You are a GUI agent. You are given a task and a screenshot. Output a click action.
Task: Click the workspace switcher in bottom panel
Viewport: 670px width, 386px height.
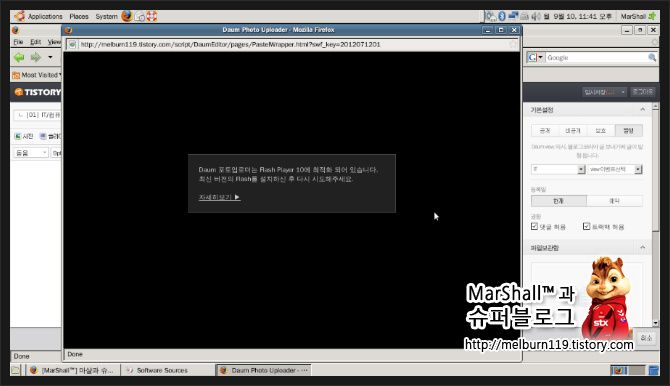(628, 370)
